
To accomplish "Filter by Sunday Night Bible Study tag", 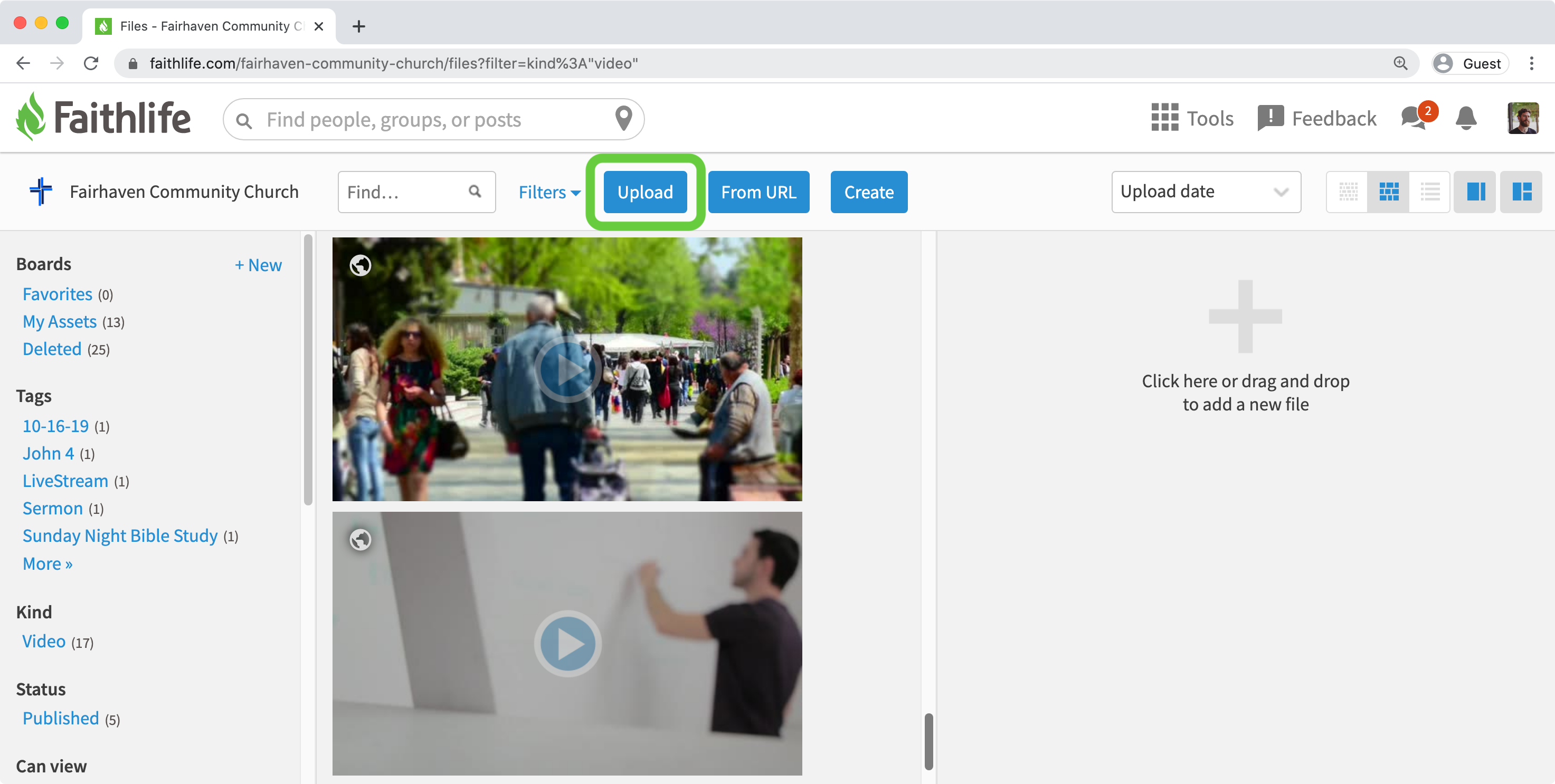I will (x=120, y=536).
